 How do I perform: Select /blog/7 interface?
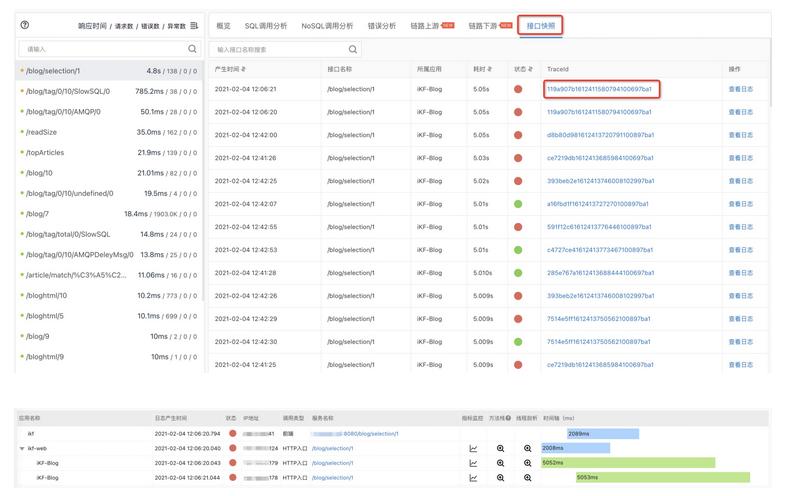[x=109, y=214]
